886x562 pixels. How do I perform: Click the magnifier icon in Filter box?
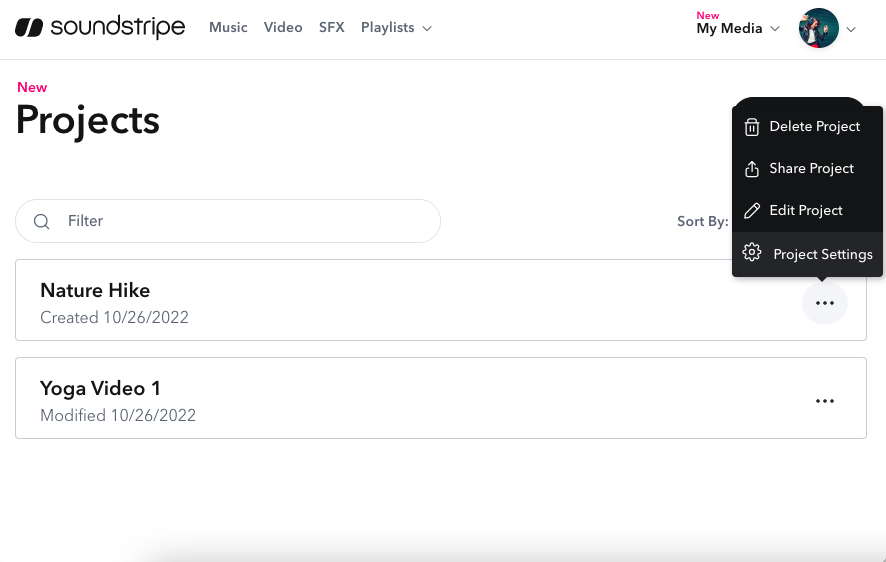42,221
